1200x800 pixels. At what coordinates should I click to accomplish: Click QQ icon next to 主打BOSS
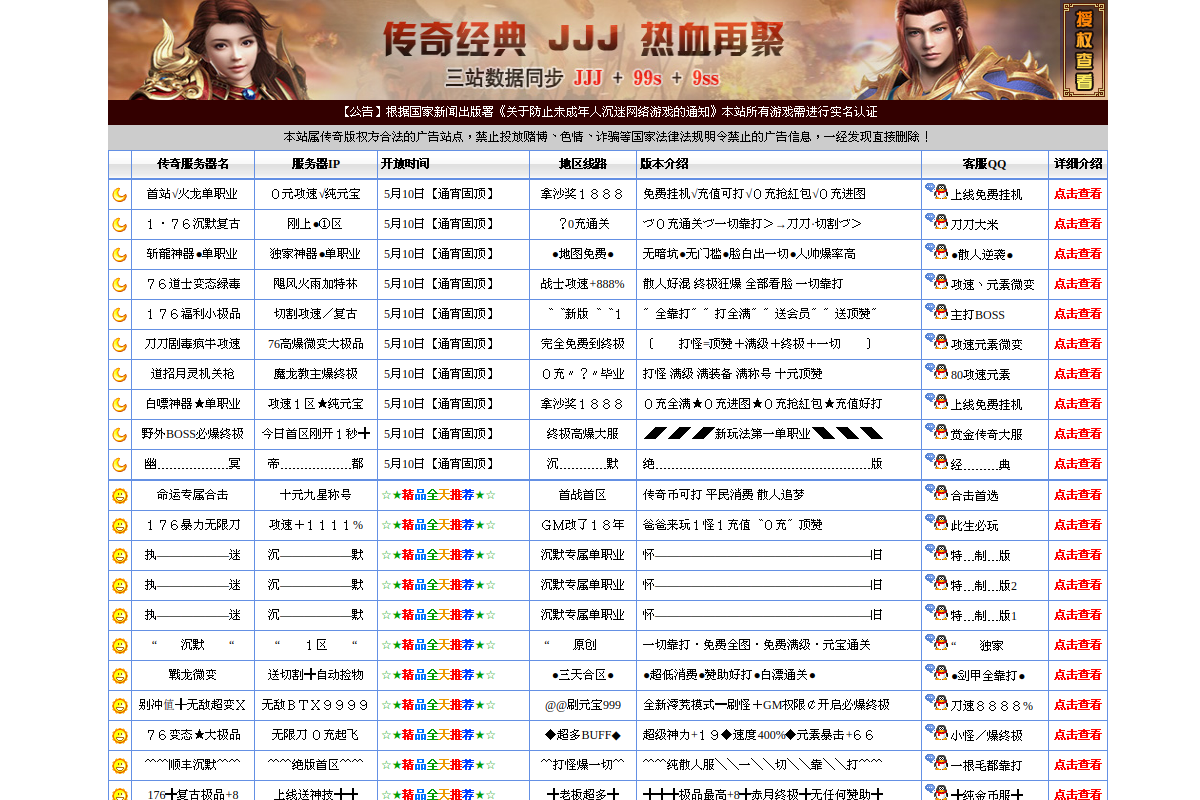pos(936,312)
